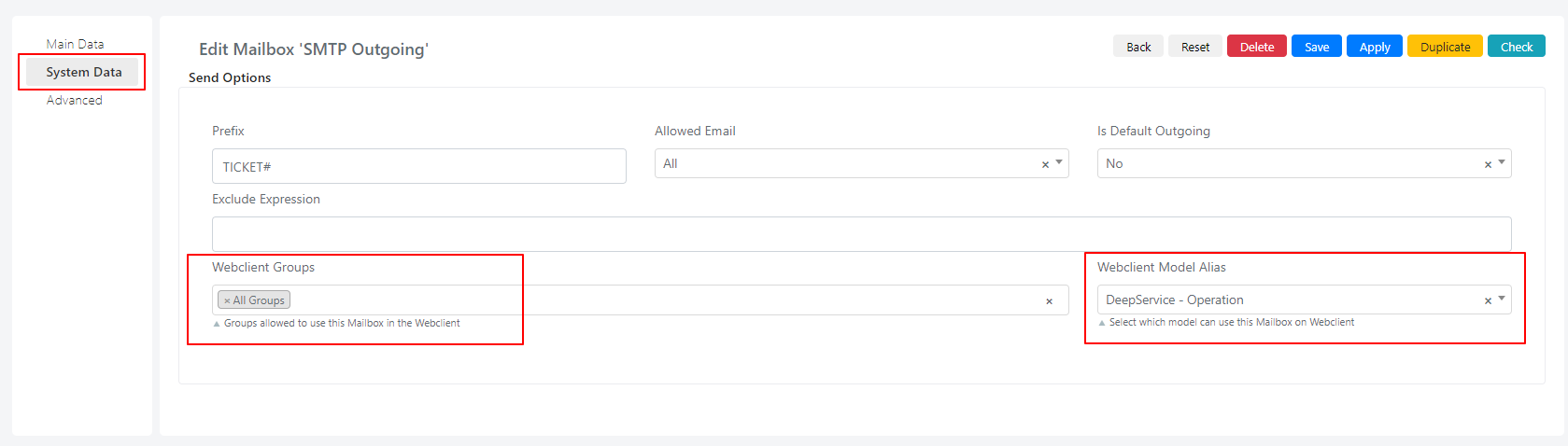This screenshot has height=446, width=1568.
Task: Clear all Webclient Groups with x
Action: click(x=1049, y=300)
